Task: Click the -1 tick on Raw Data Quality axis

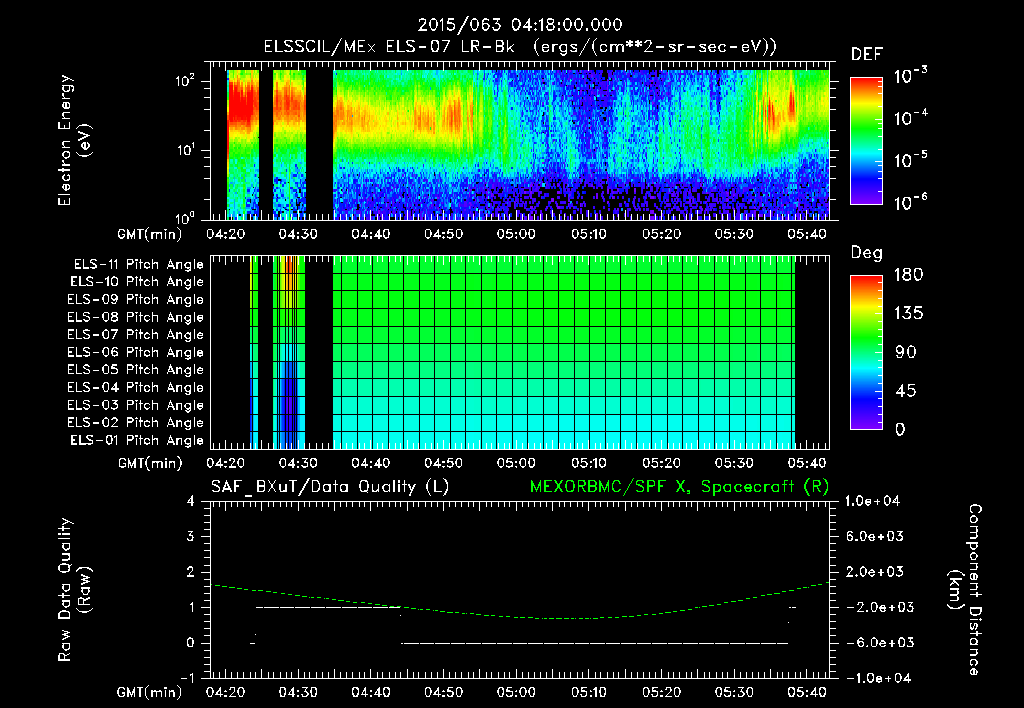Action: coord(187,678)
